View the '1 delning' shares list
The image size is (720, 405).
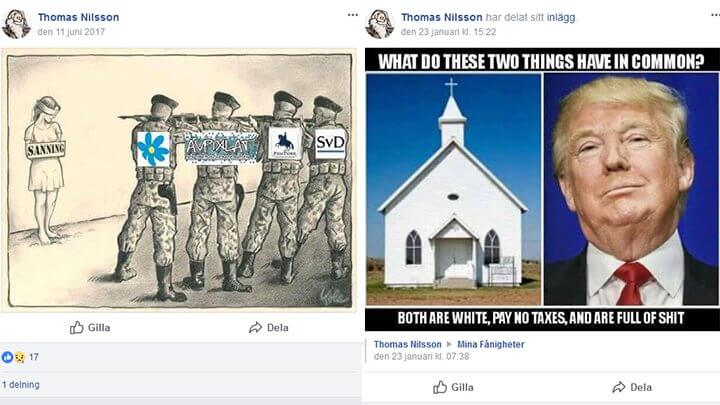21,384
